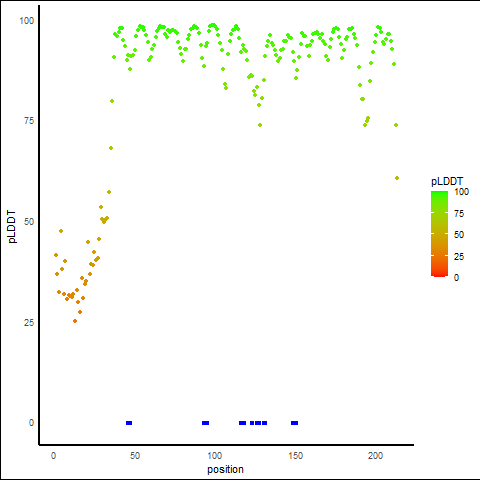Image resolution: width=480 pixels, height=480 pixels.
Task: Click the lowest orange point near pLDDT 25
Action: click(x=75, y=321)
